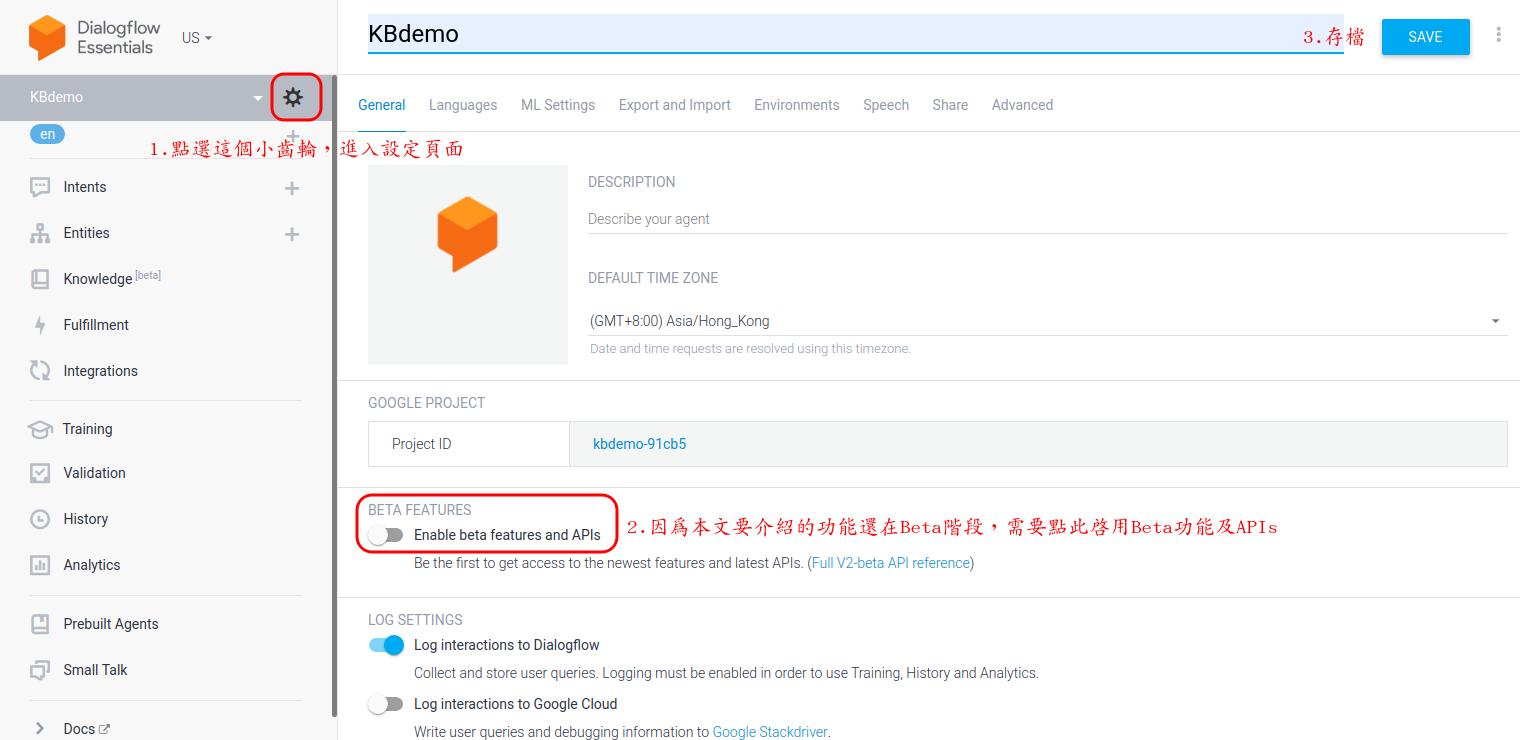Click the sidebar vertical scrollbar
The image size is (1520, 740).
click(x=335, y=395)
